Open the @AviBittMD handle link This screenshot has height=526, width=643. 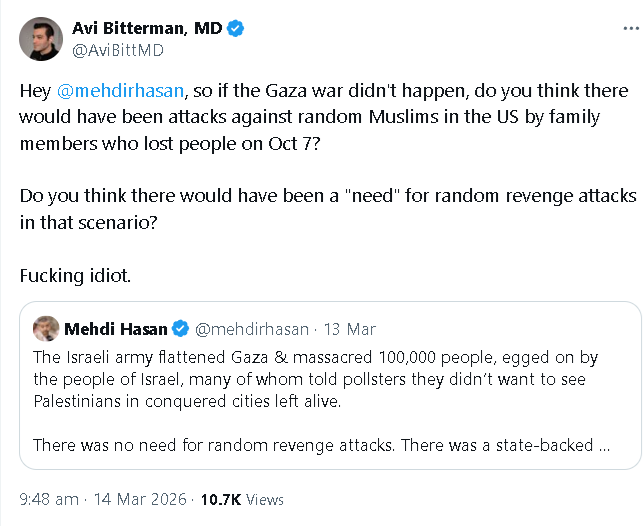pos(118,50)
